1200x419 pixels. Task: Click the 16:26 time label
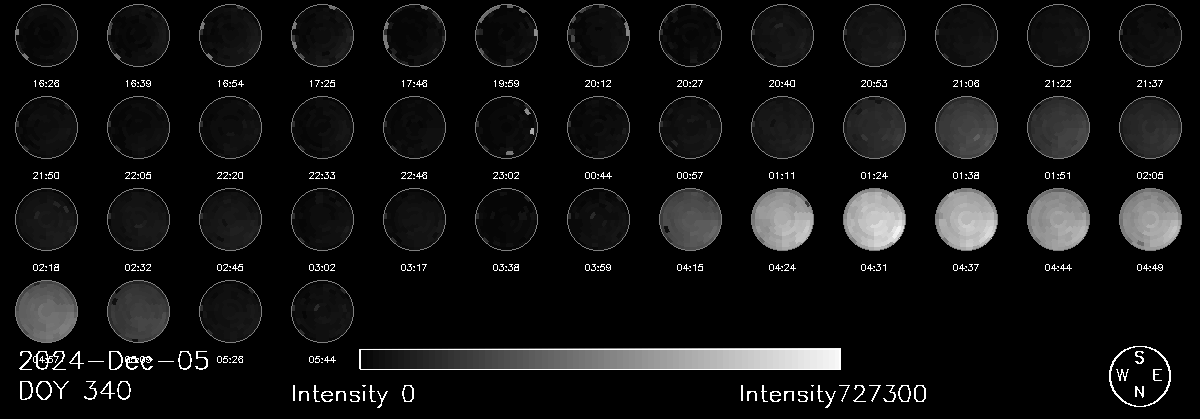[46, 84]
